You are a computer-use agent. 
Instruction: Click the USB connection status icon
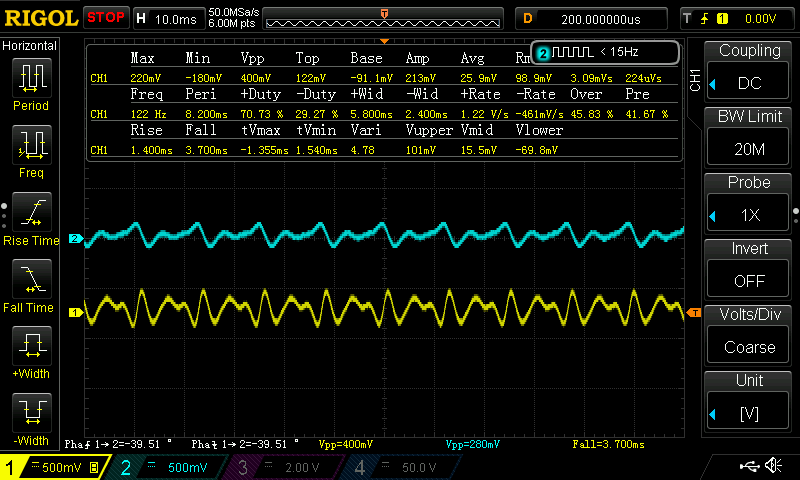[748, 466]
